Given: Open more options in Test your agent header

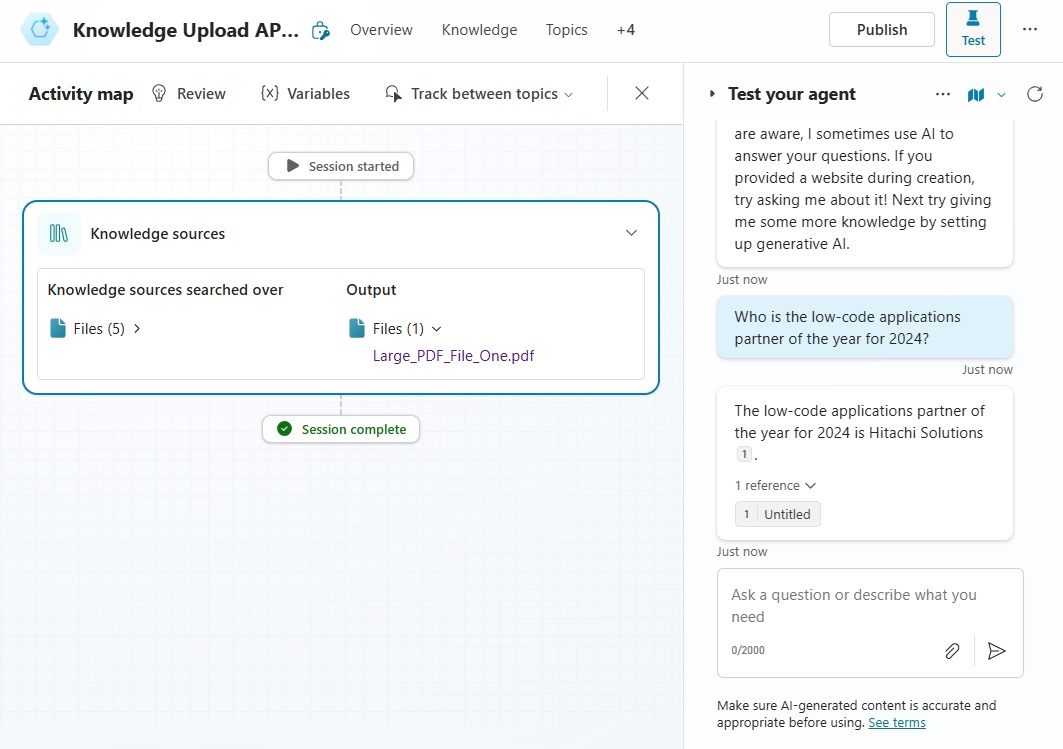Looking at the screenshot, I should click(x=942, y=93).
